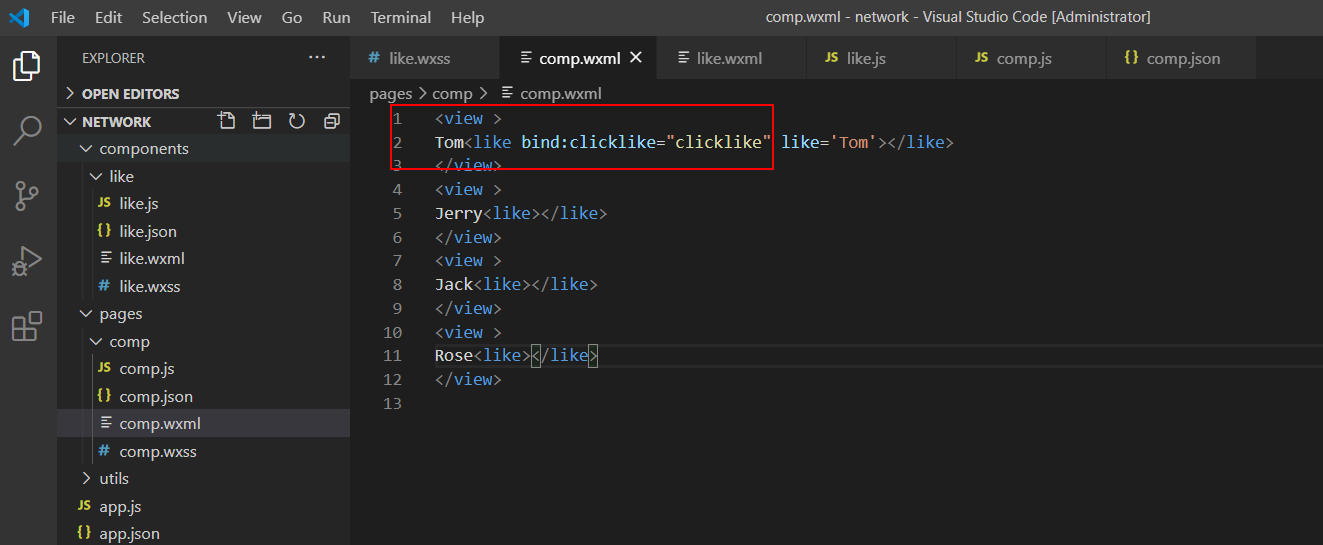Open the Run and Debug view
This screenshot has height=545, width=1323.
pyautogui.click(x=27, y=261)
